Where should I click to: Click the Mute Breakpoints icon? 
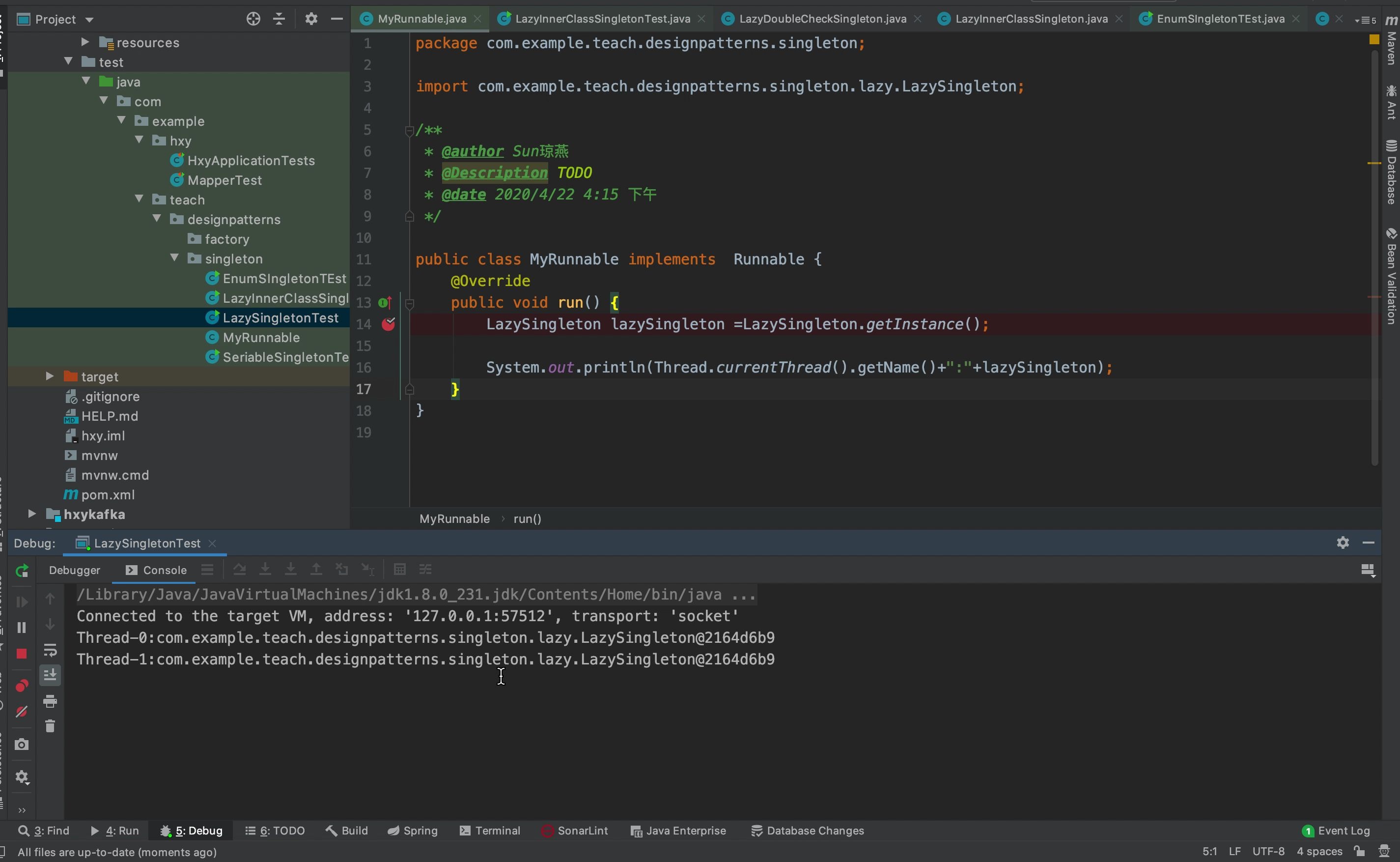[x=22, y=712]
